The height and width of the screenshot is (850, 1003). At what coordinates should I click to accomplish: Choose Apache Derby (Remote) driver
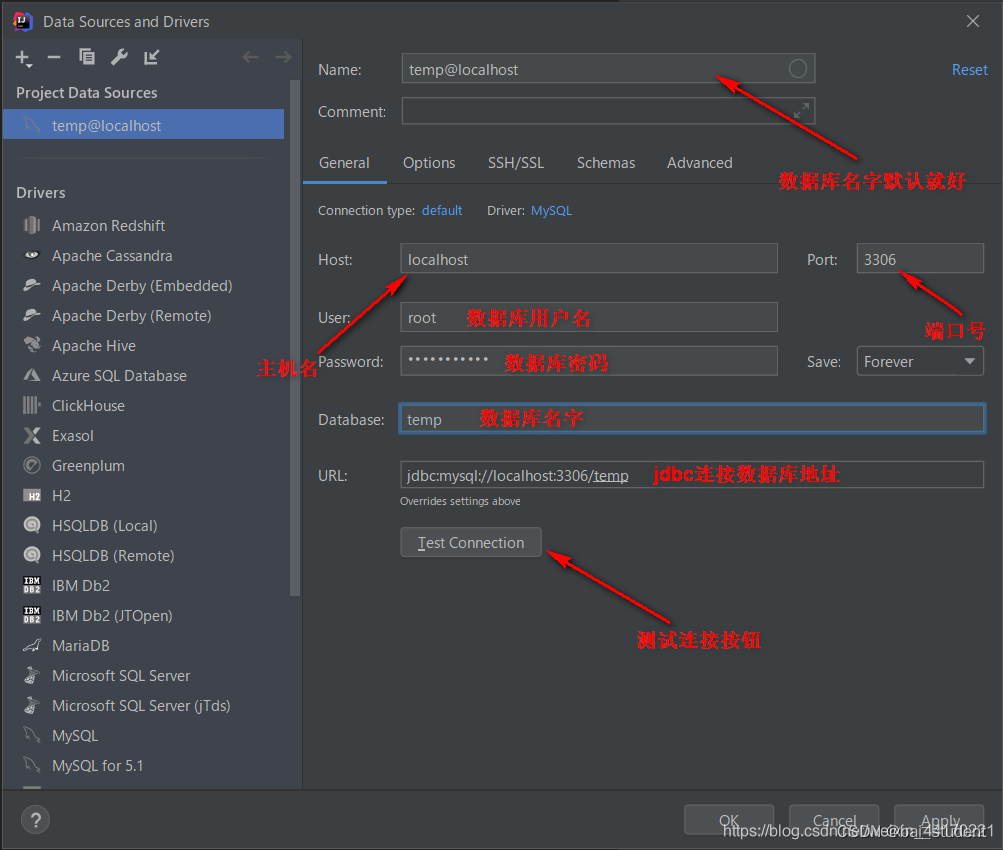coord(131,316)
